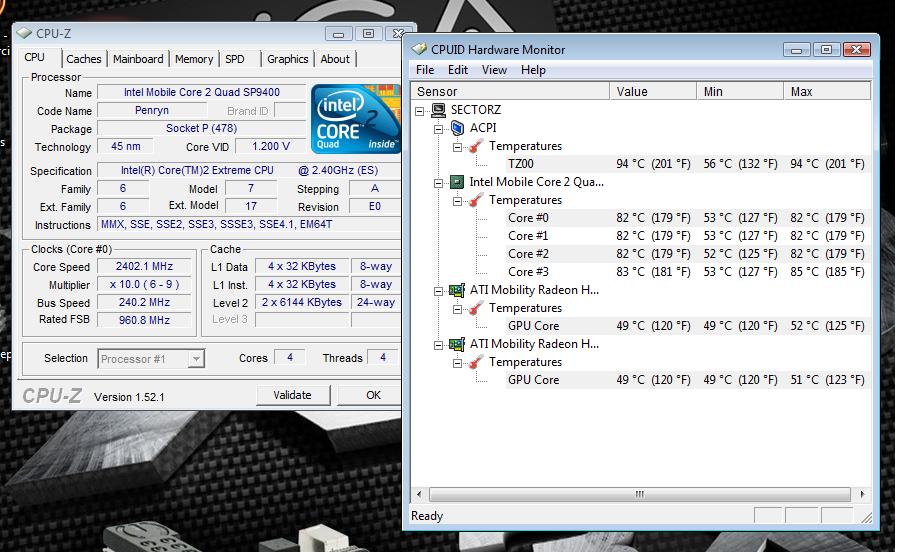Viewport: 905px width, 552px height.
Task: Collapse the second ATI Mobility Radeon node
Action: pyautogui.click(x=439, y=345)
